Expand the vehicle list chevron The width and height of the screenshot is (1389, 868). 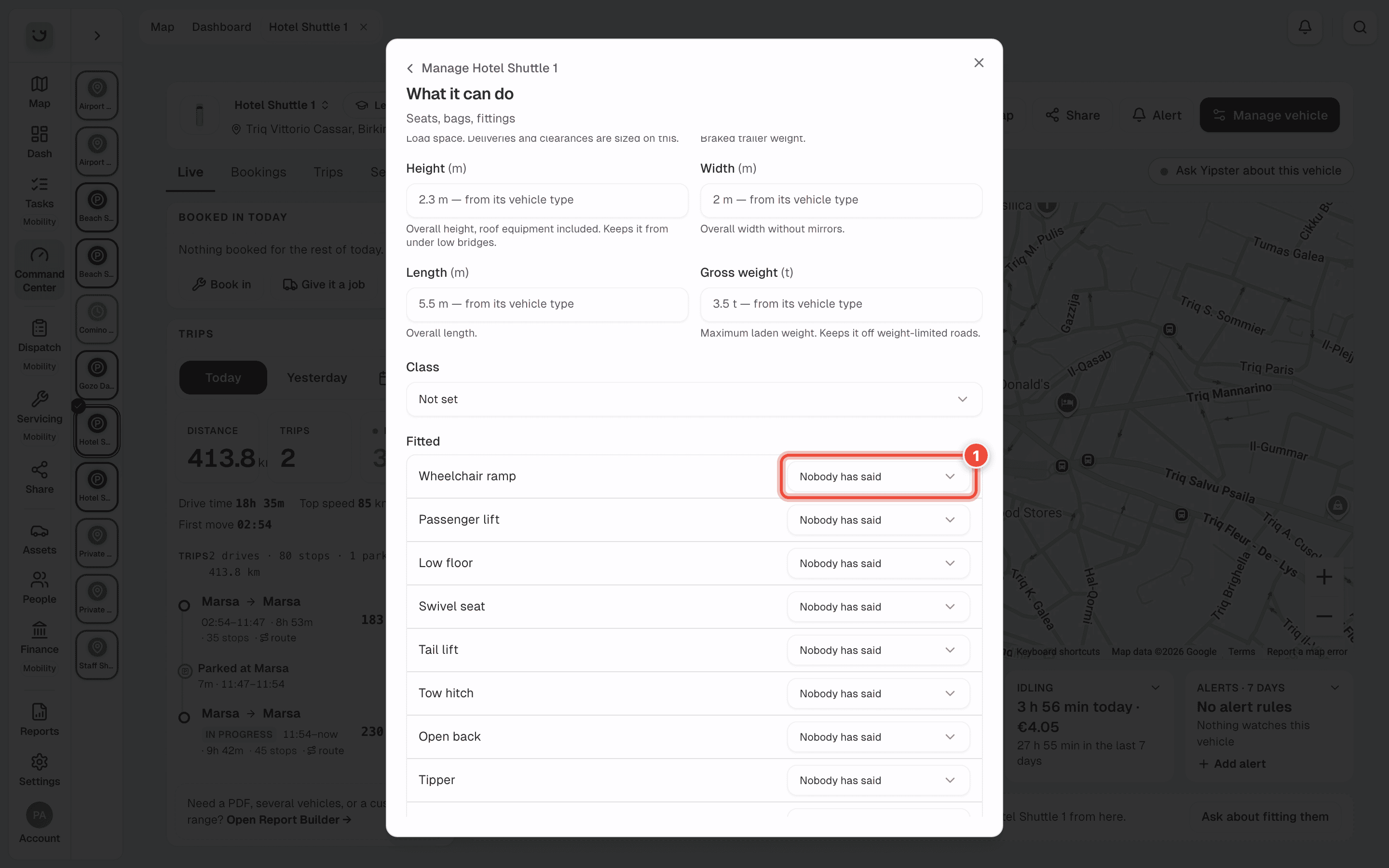pyautogui.click(x=97, y=36)
